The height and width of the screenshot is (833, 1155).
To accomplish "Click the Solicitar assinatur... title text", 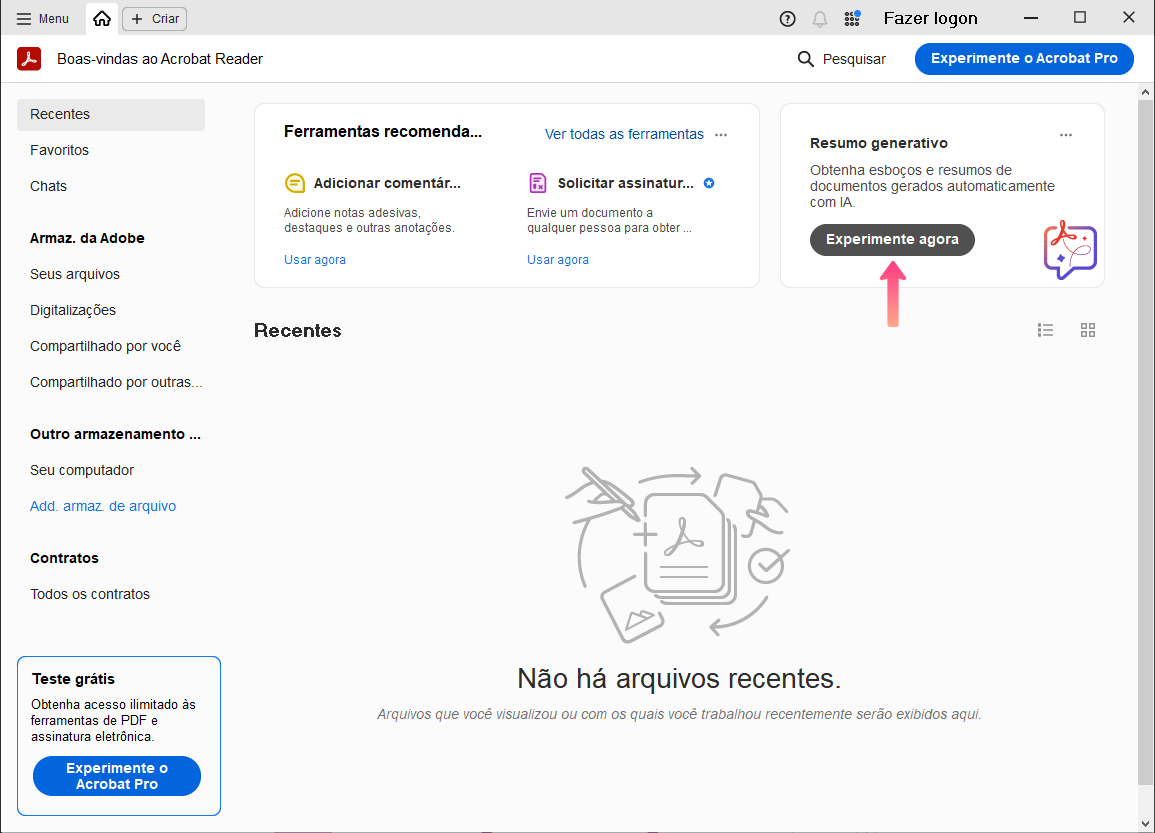I will tap(625, 183).
